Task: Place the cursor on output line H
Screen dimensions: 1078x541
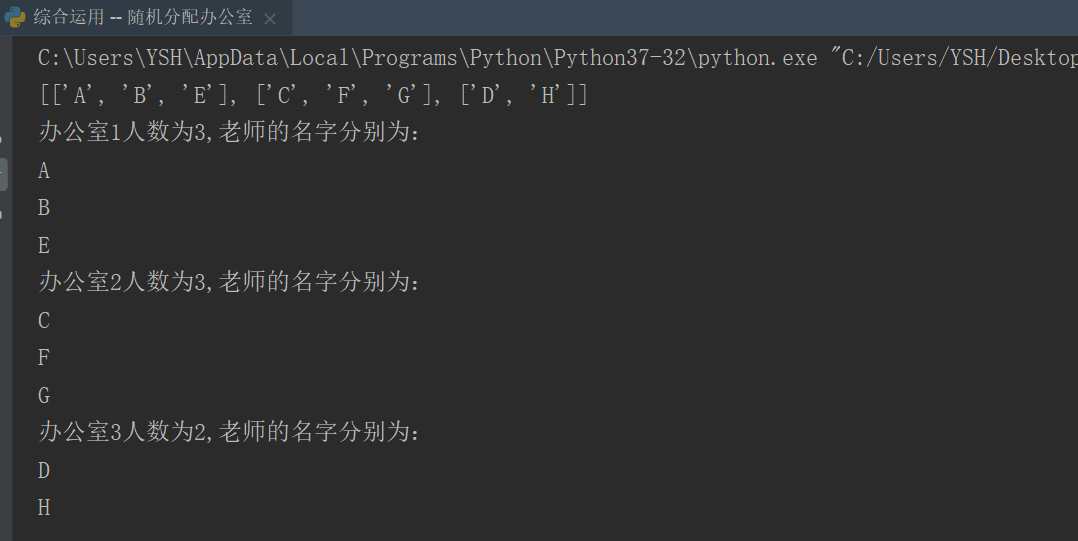Action: 44,507
